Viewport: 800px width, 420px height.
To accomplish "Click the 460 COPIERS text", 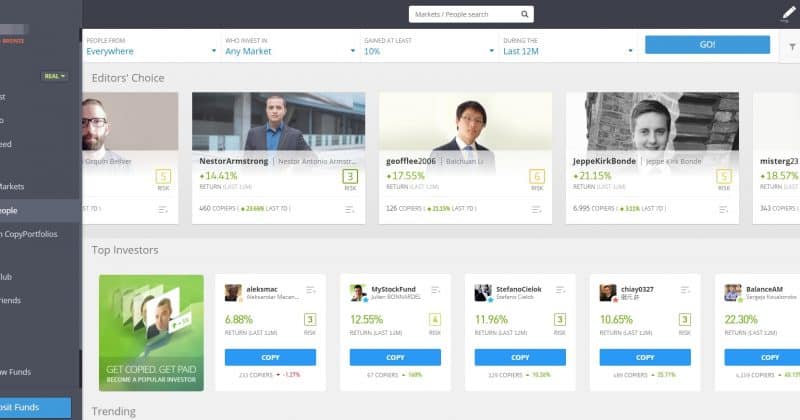I will click(x=217, y=208).
